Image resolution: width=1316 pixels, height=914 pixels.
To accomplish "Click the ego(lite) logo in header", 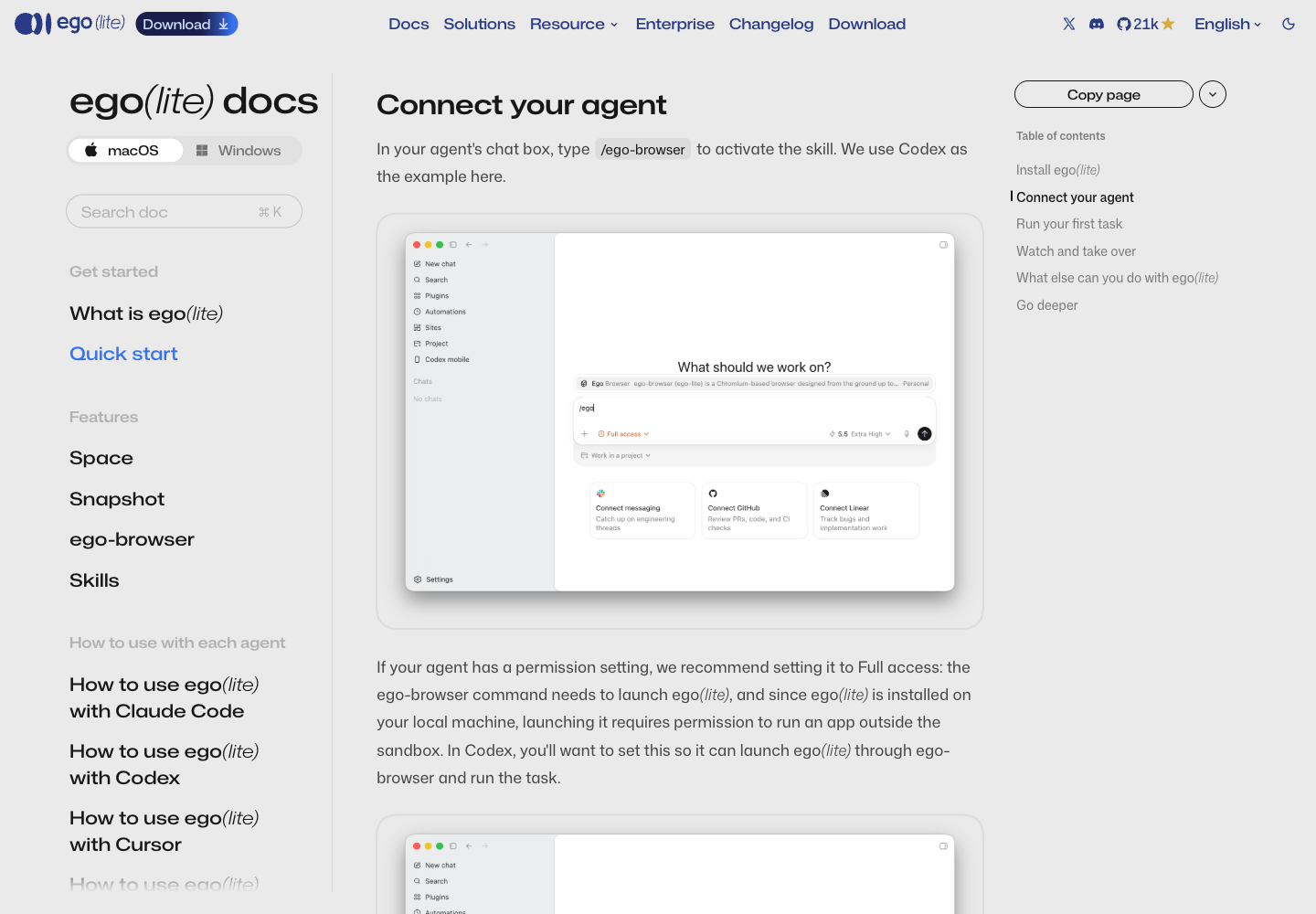I will (x=70, y=24).
